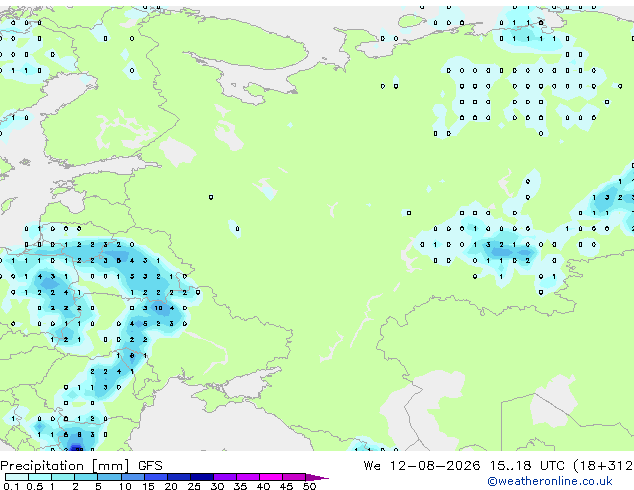This screenshot has height=490, width=634.
Task: Click the 20–25 mm legend color swatch
Action: coord(178,477)
